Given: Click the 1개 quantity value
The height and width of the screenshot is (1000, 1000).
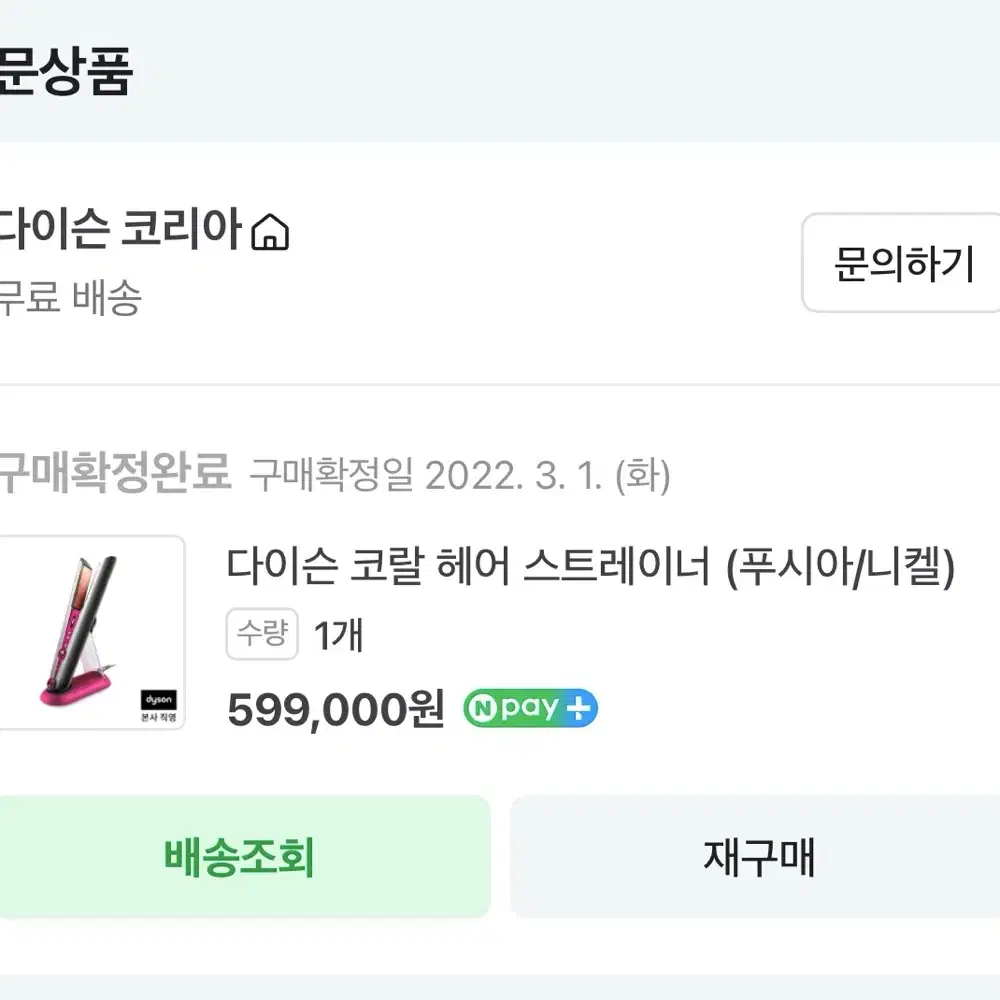Looking at the screenshot, I should pyautogui.click(x=339, y=635).
